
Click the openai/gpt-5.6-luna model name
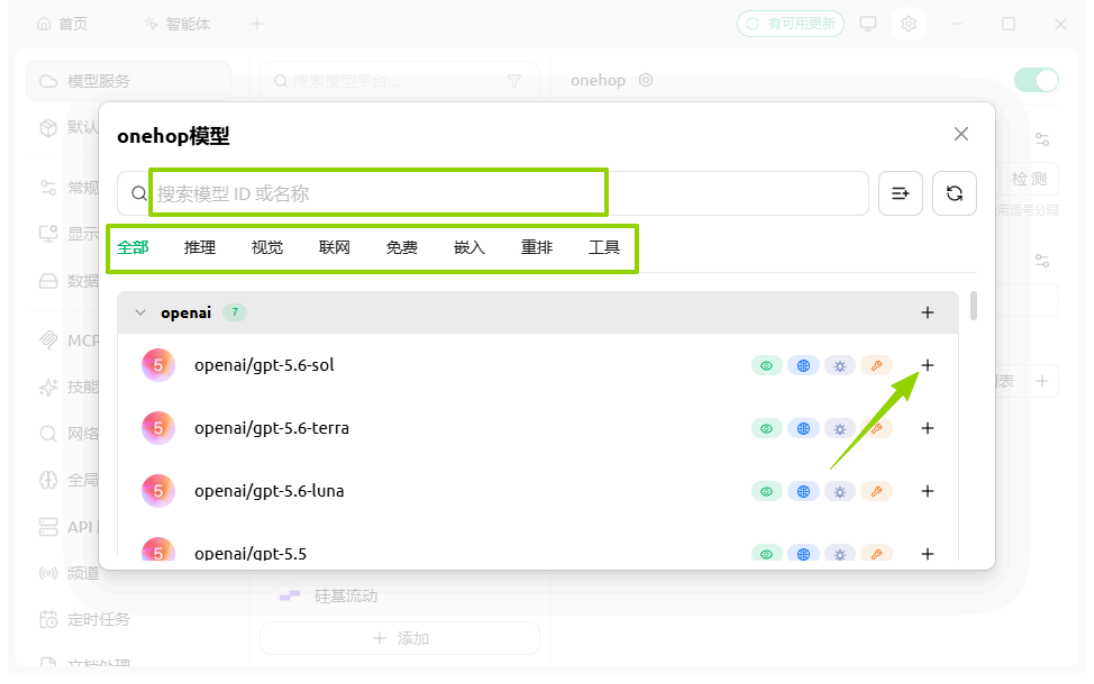(269, 491)
